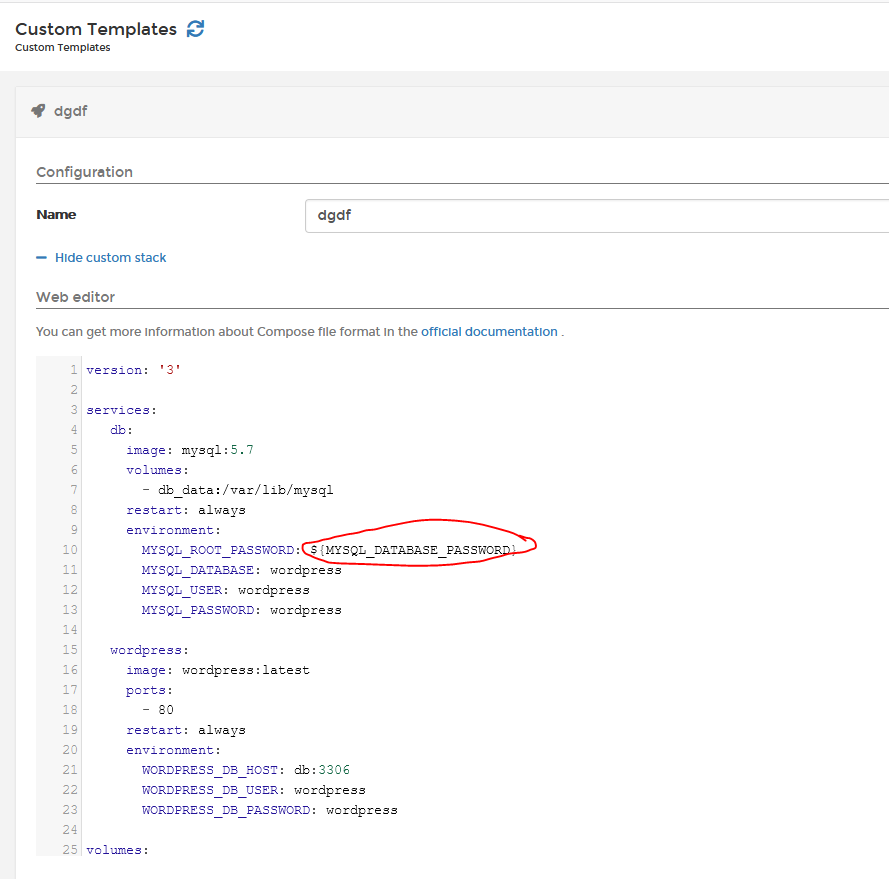Screen dimensions: 889x879
Task: Click the WORDPRESS_DB_HOST value db:3306
Action: coord(320,769)
